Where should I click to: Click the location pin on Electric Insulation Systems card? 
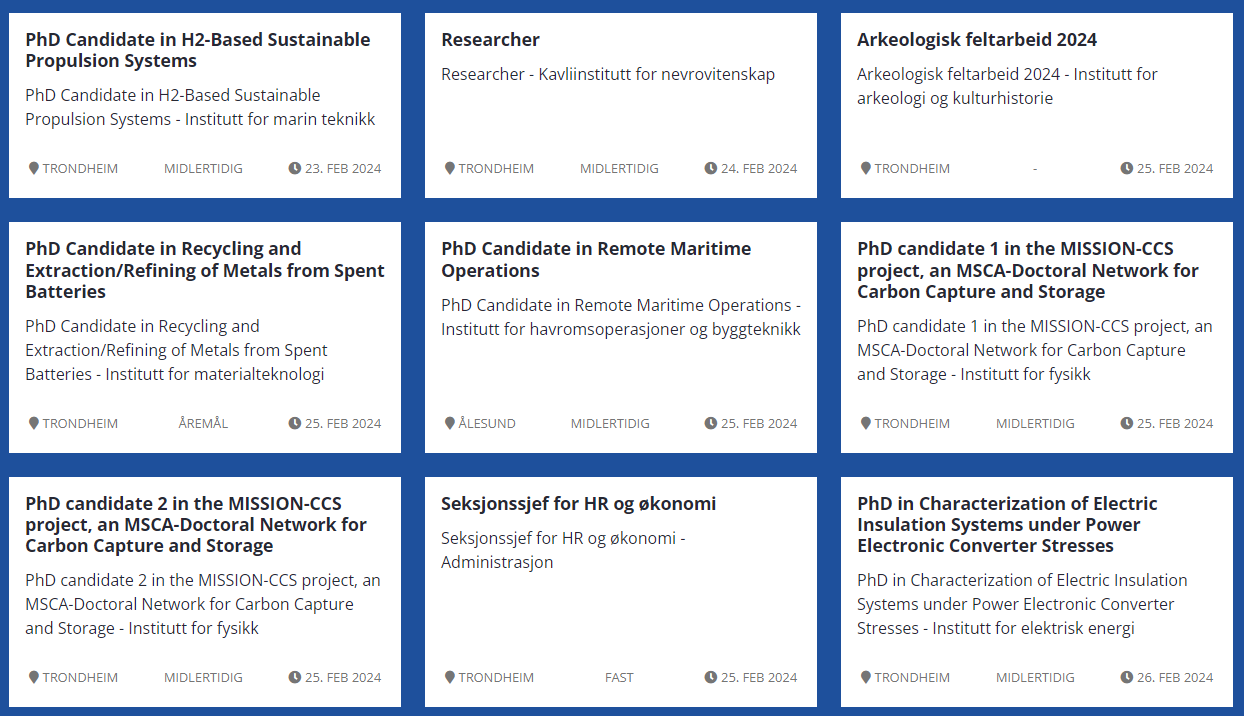pos(866,677)
